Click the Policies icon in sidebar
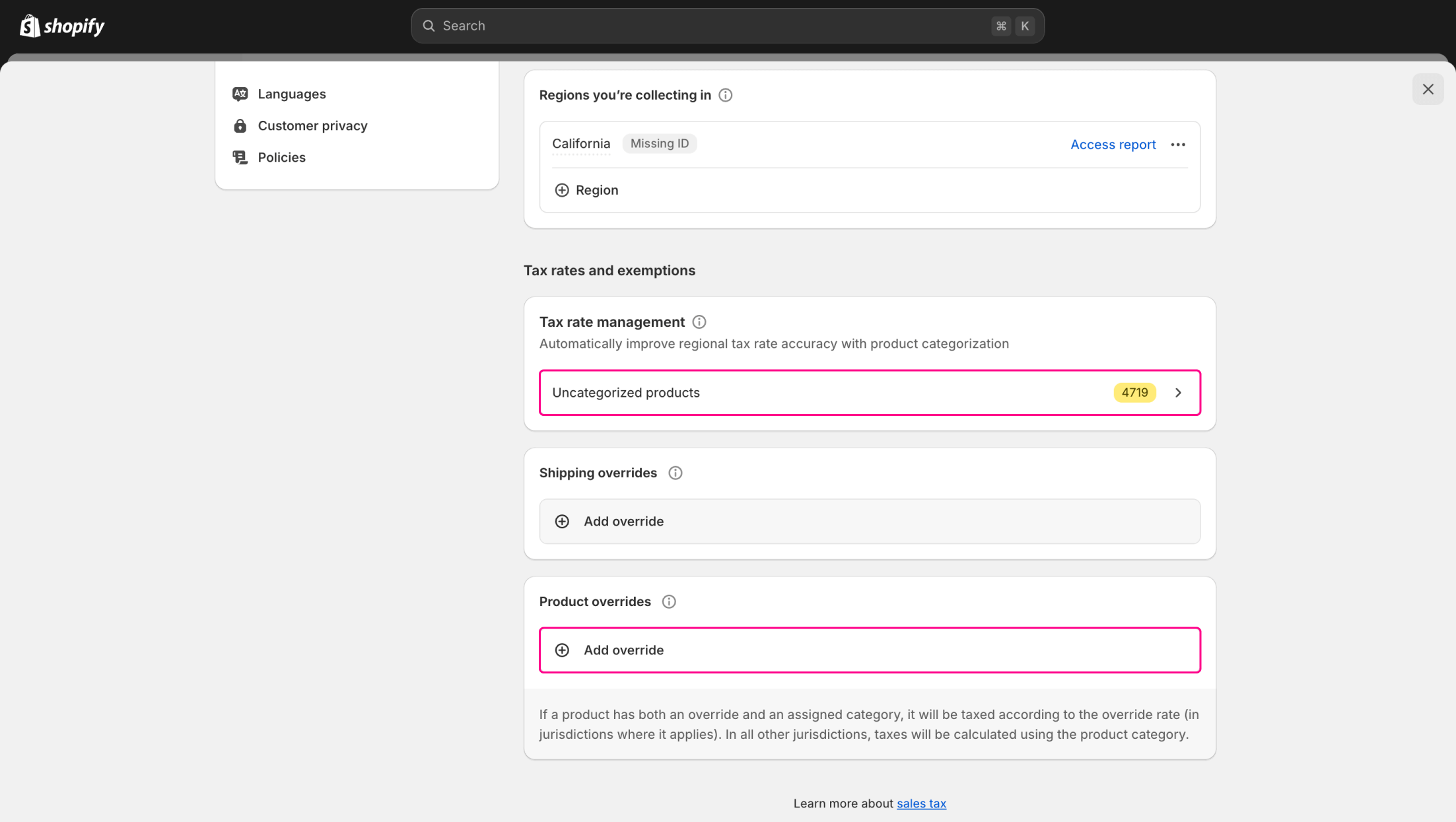The image size is (1456, 822). (240, 157)
